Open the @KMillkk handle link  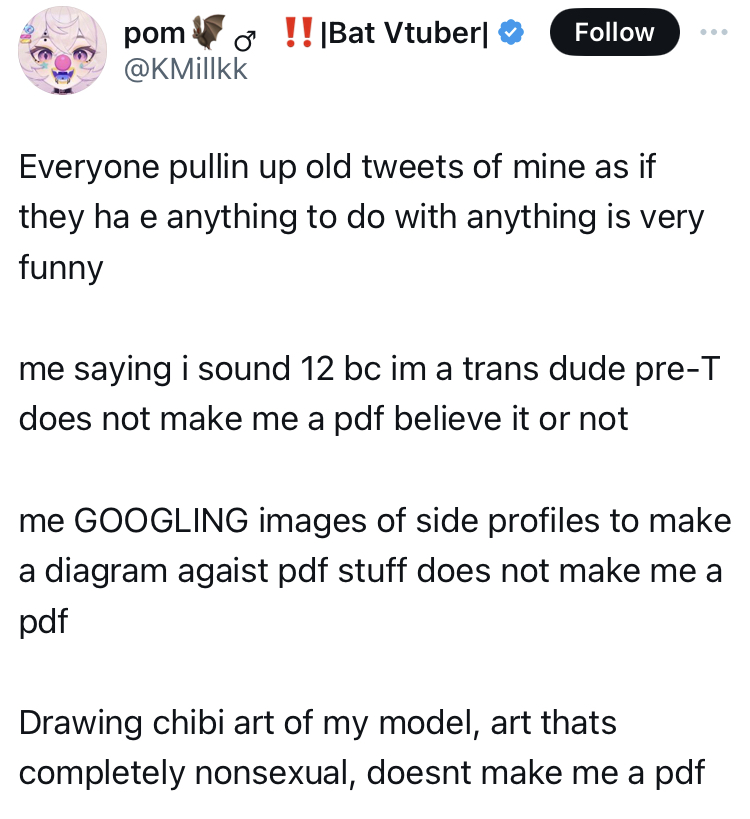pos(185,69)
